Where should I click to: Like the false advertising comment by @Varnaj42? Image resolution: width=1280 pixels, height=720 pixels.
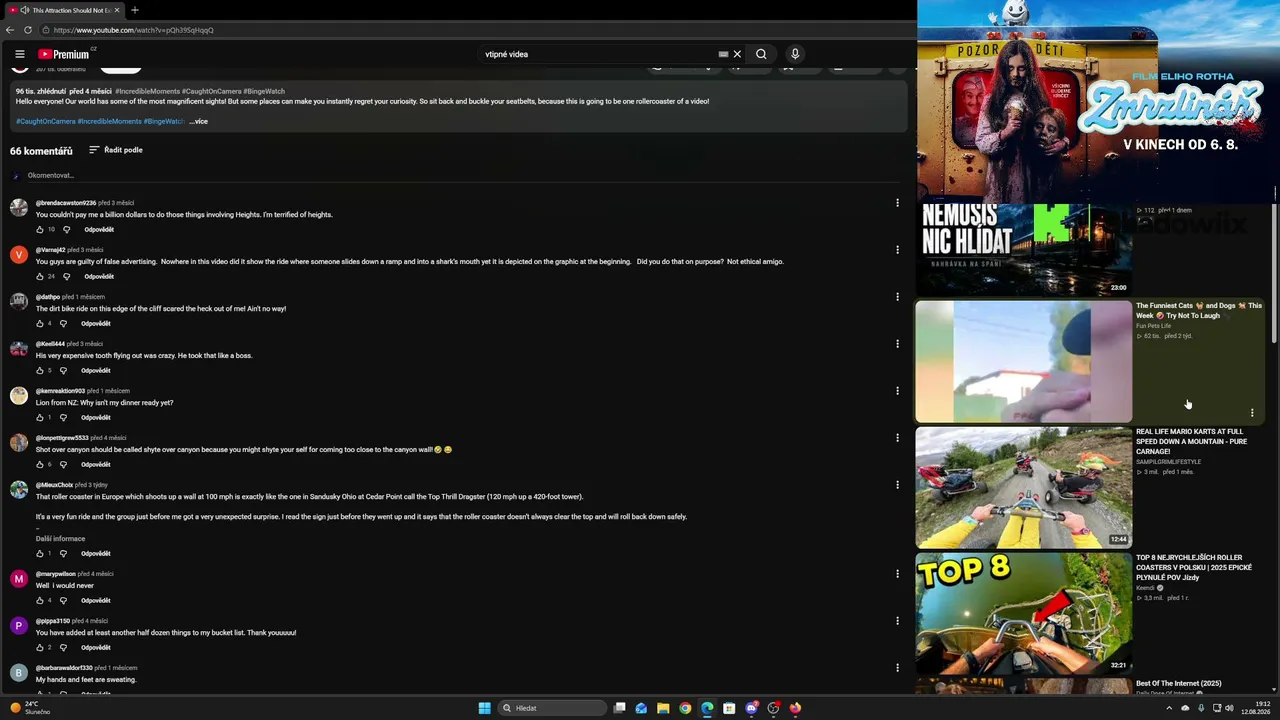(40, 276)
